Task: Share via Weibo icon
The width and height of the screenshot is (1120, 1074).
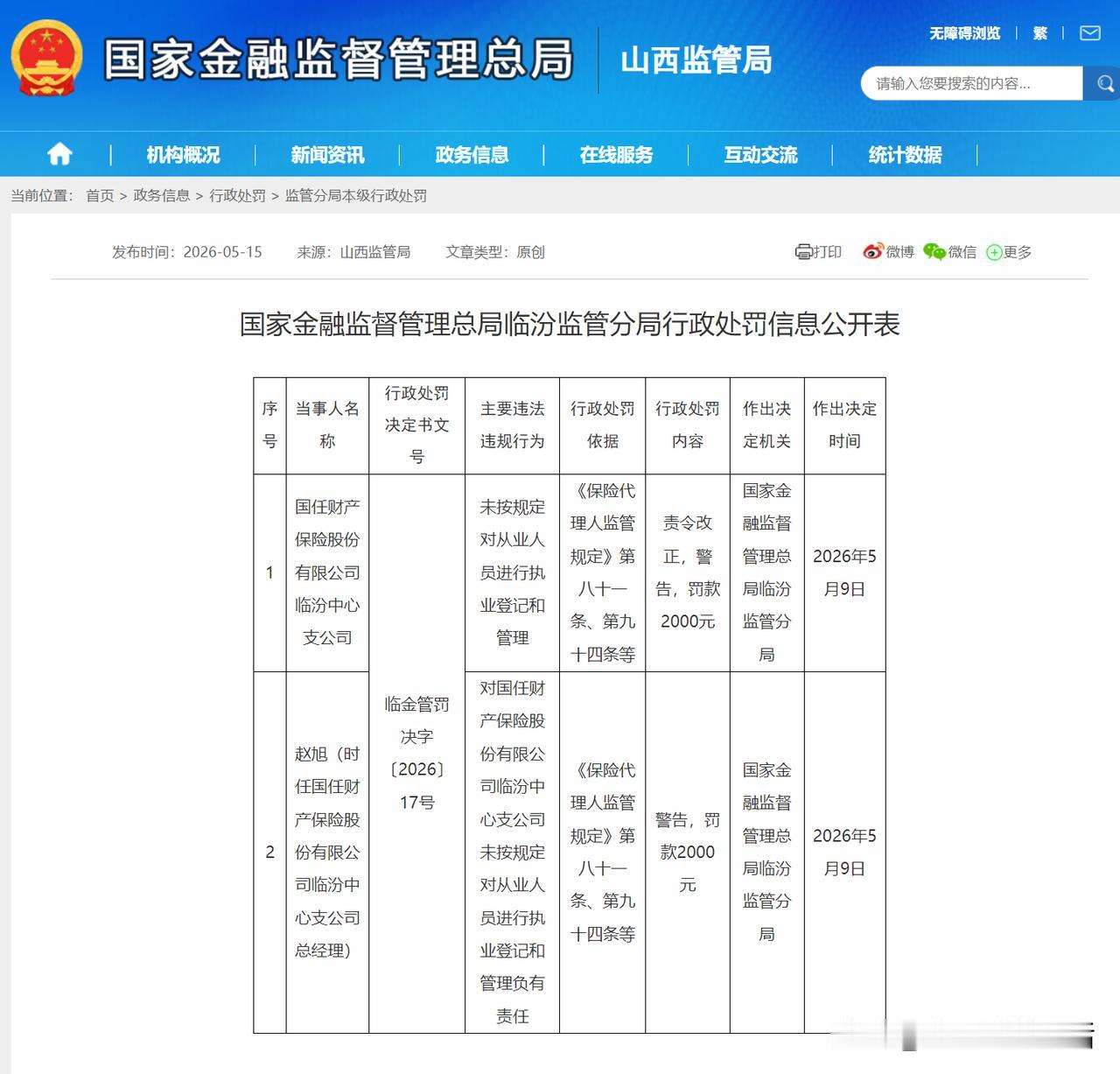Action: (873, 252)
